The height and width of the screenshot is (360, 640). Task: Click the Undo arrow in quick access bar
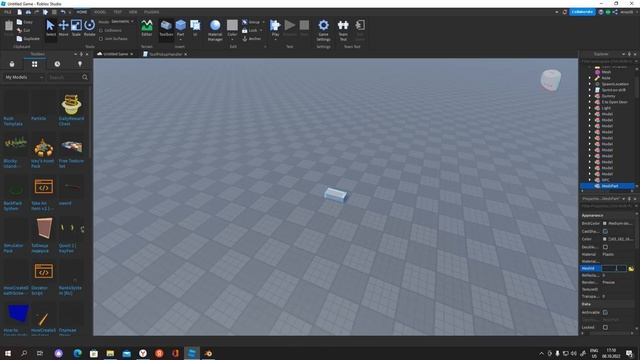coord(63,12)
